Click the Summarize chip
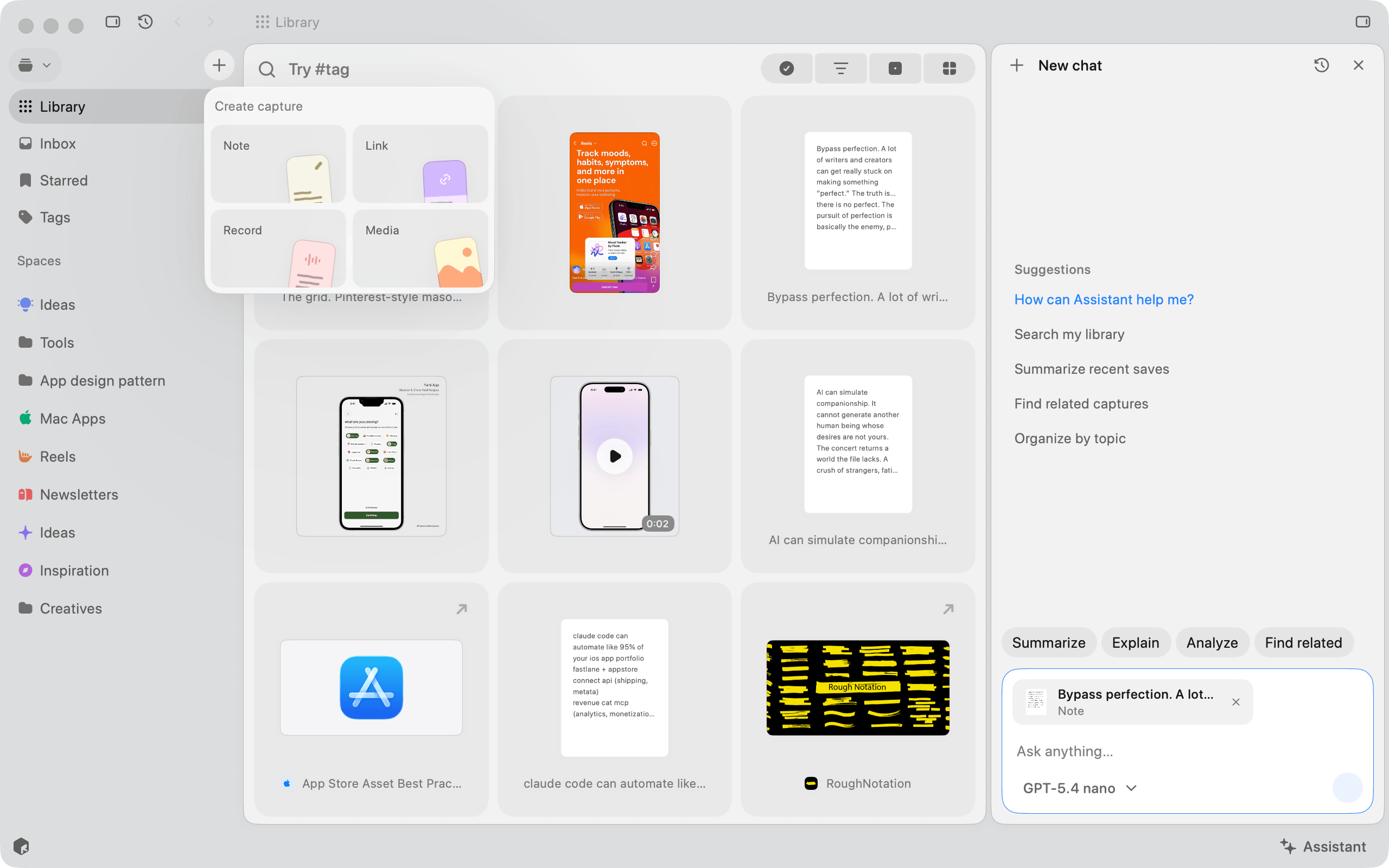The width and height of the screenshot is (1389, 868). (1049, 642)
